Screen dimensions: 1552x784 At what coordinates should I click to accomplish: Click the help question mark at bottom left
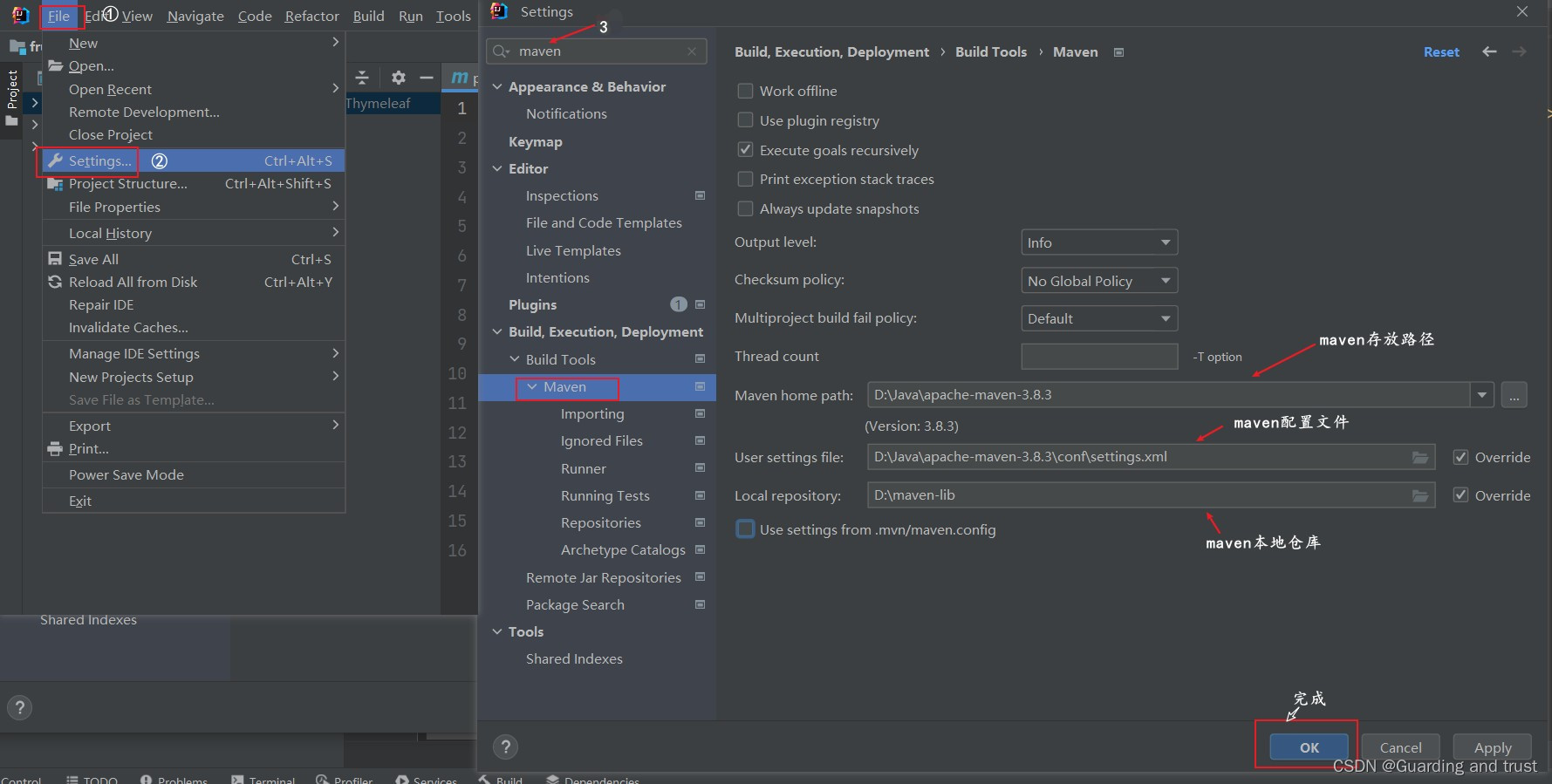click(19, 707)
